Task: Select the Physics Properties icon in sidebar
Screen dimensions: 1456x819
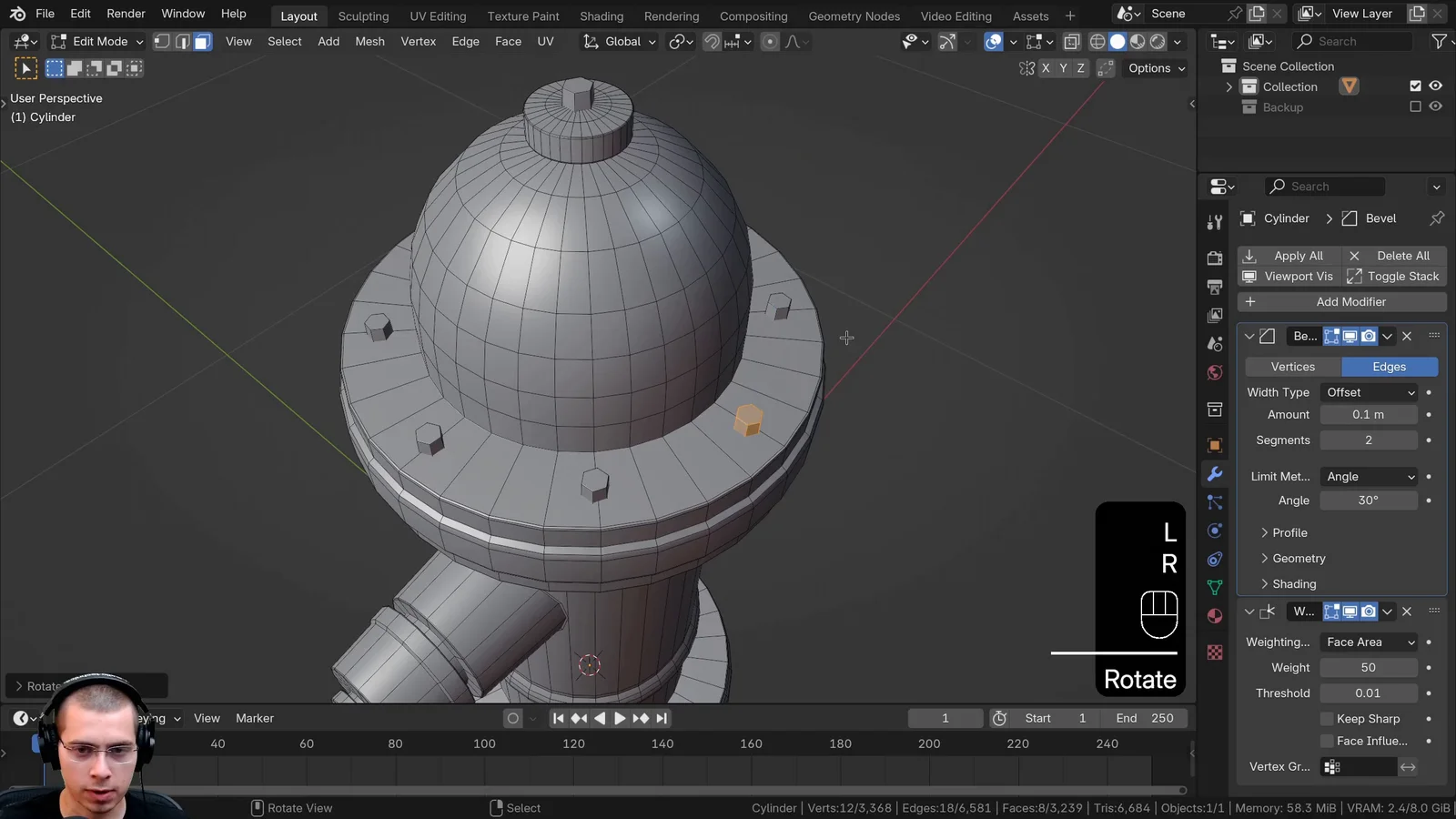Action: 1215,531
